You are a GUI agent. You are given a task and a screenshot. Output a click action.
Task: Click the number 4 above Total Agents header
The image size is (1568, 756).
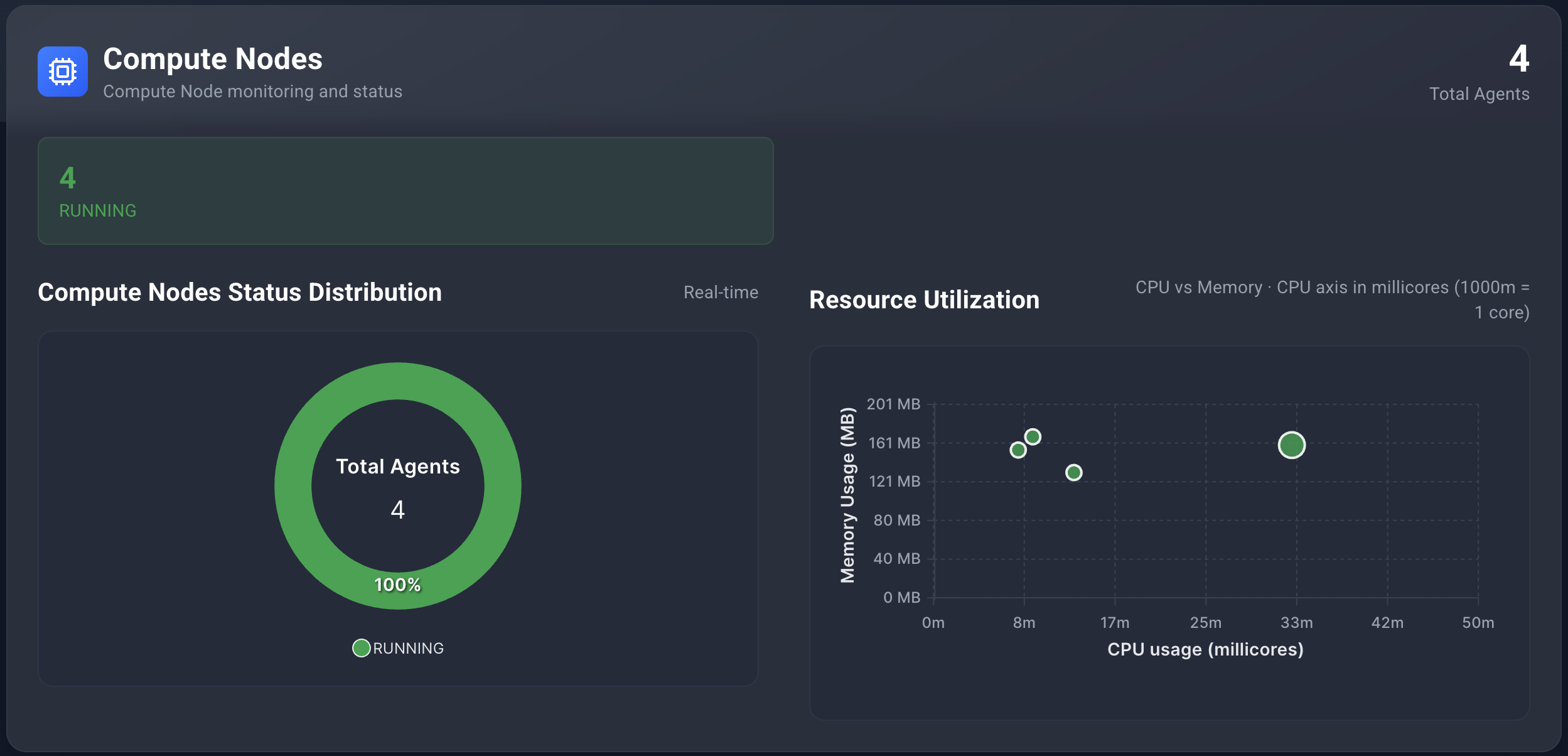[x=1519, y=58]
